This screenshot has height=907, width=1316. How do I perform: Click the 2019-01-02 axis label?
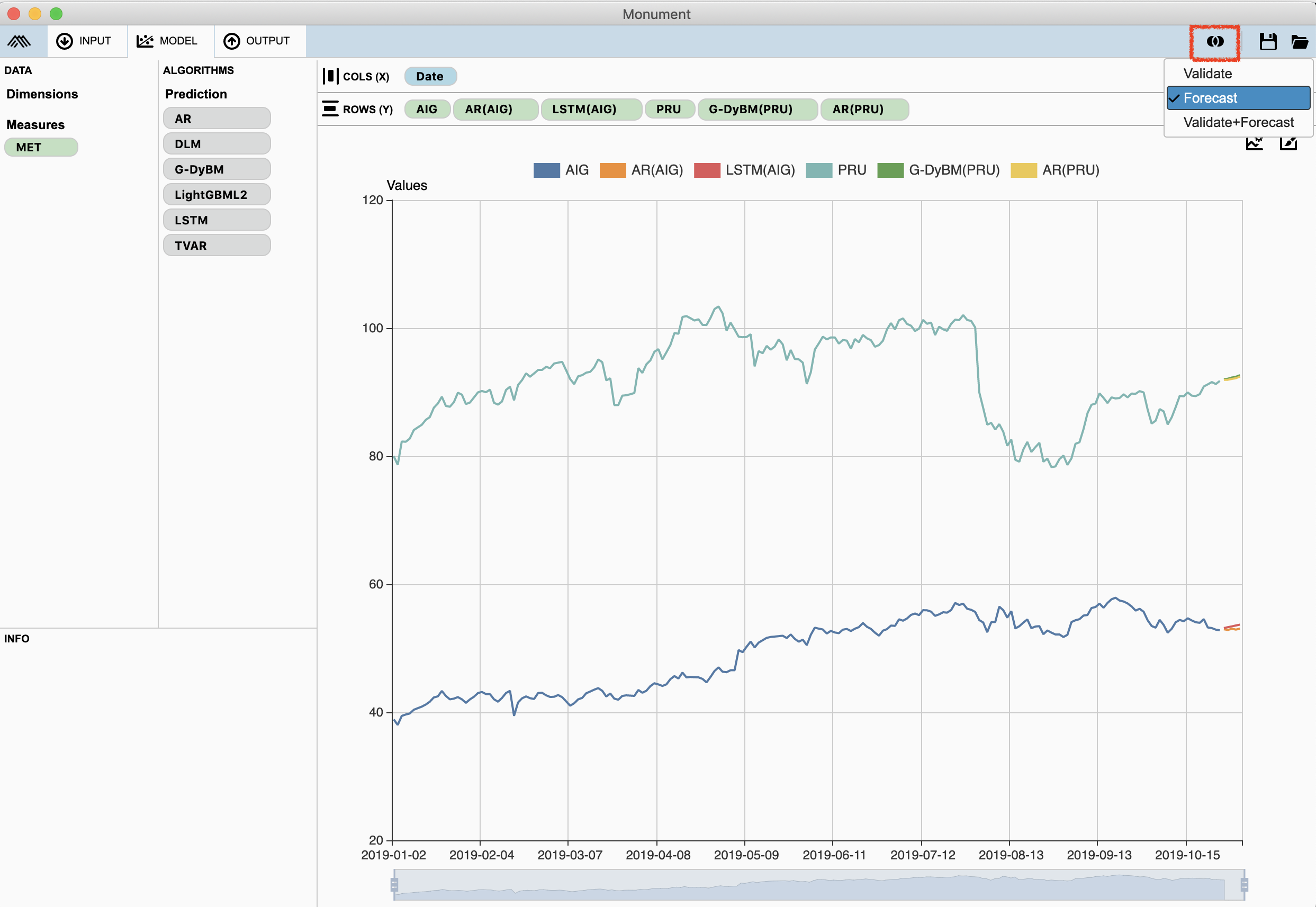click(393, 855)
